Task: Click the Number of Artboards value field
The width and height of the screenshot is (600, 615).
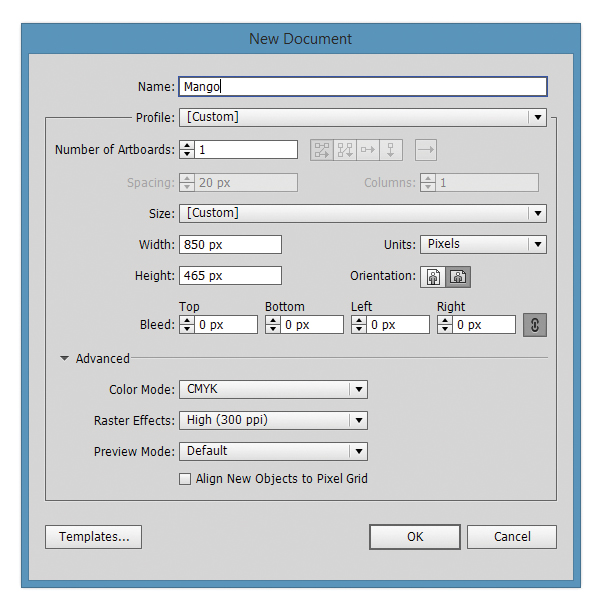Action: (x=246, y=150)
